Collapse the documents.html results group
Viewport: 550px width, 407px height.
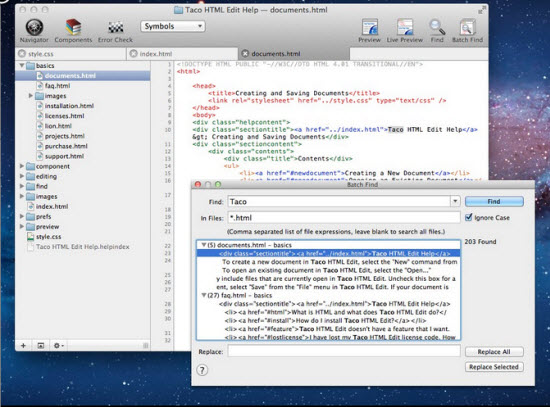pos(203,245)
